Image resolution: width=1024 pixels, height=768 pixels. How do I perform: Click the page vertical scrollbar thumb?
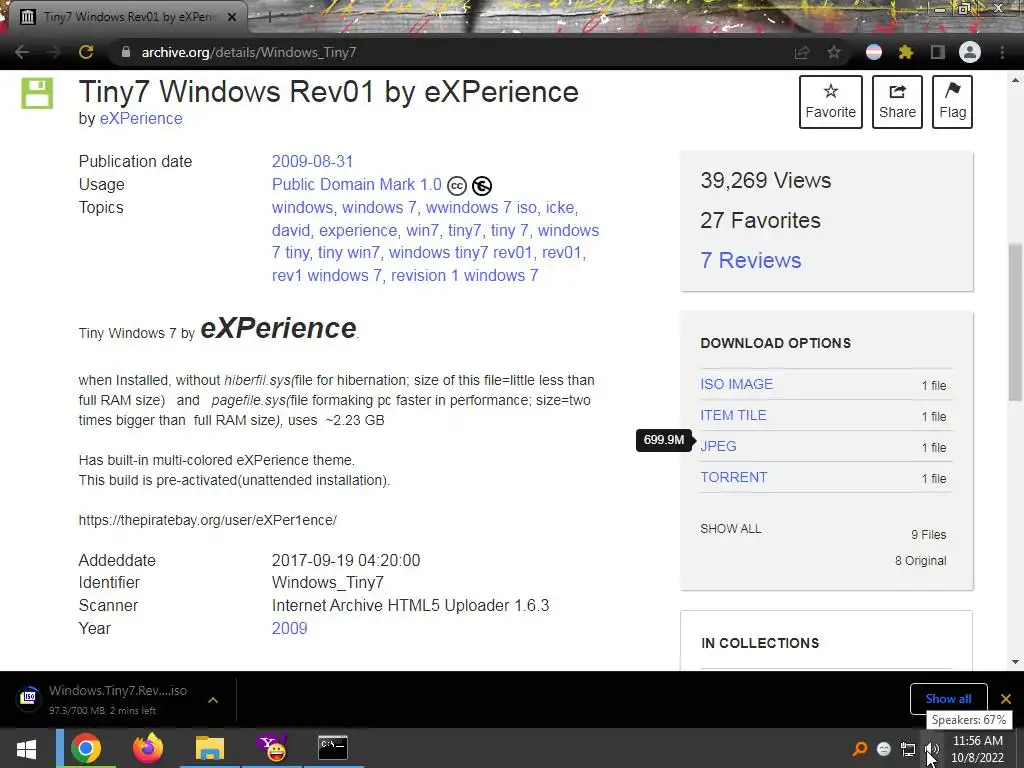tap(1015, 322)
